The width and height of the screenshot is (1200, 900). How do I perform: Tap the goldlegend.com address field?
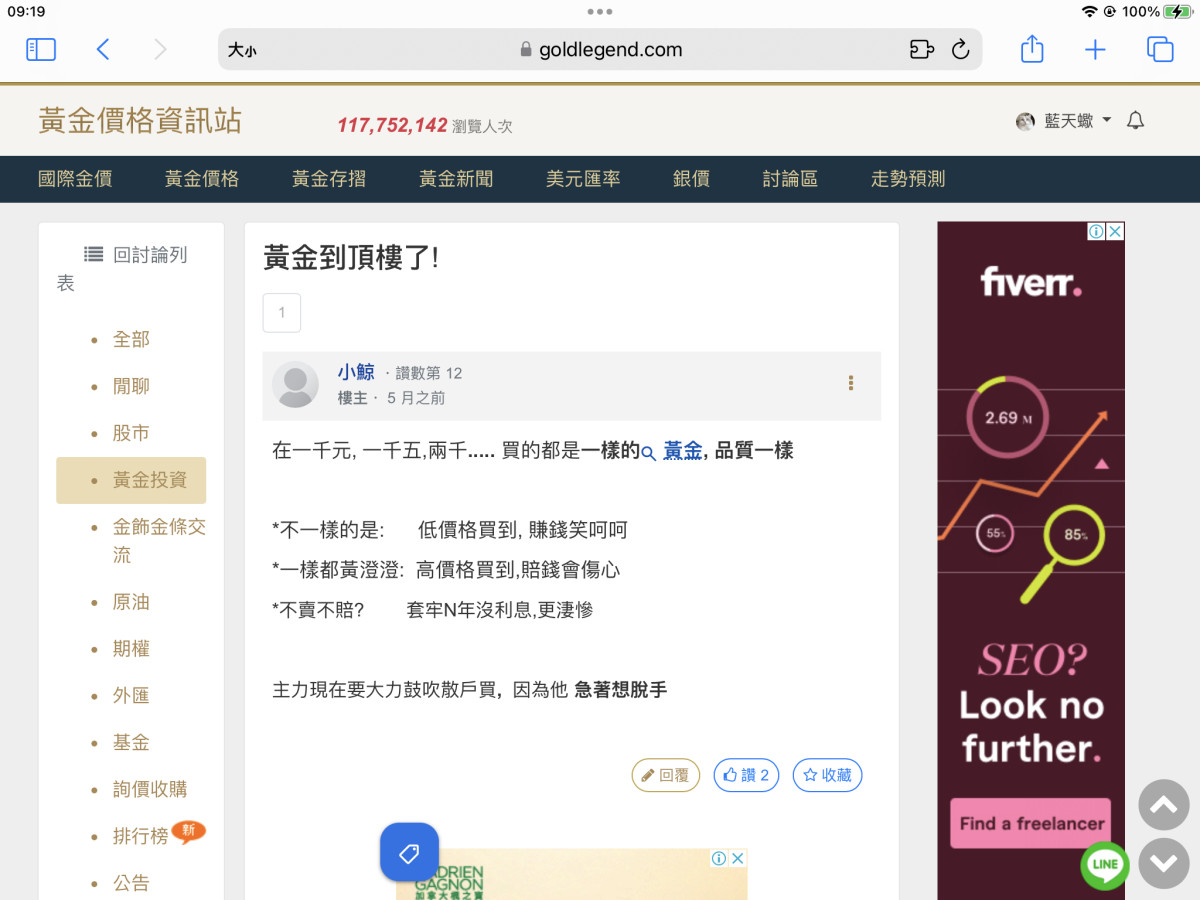[600, 49]
